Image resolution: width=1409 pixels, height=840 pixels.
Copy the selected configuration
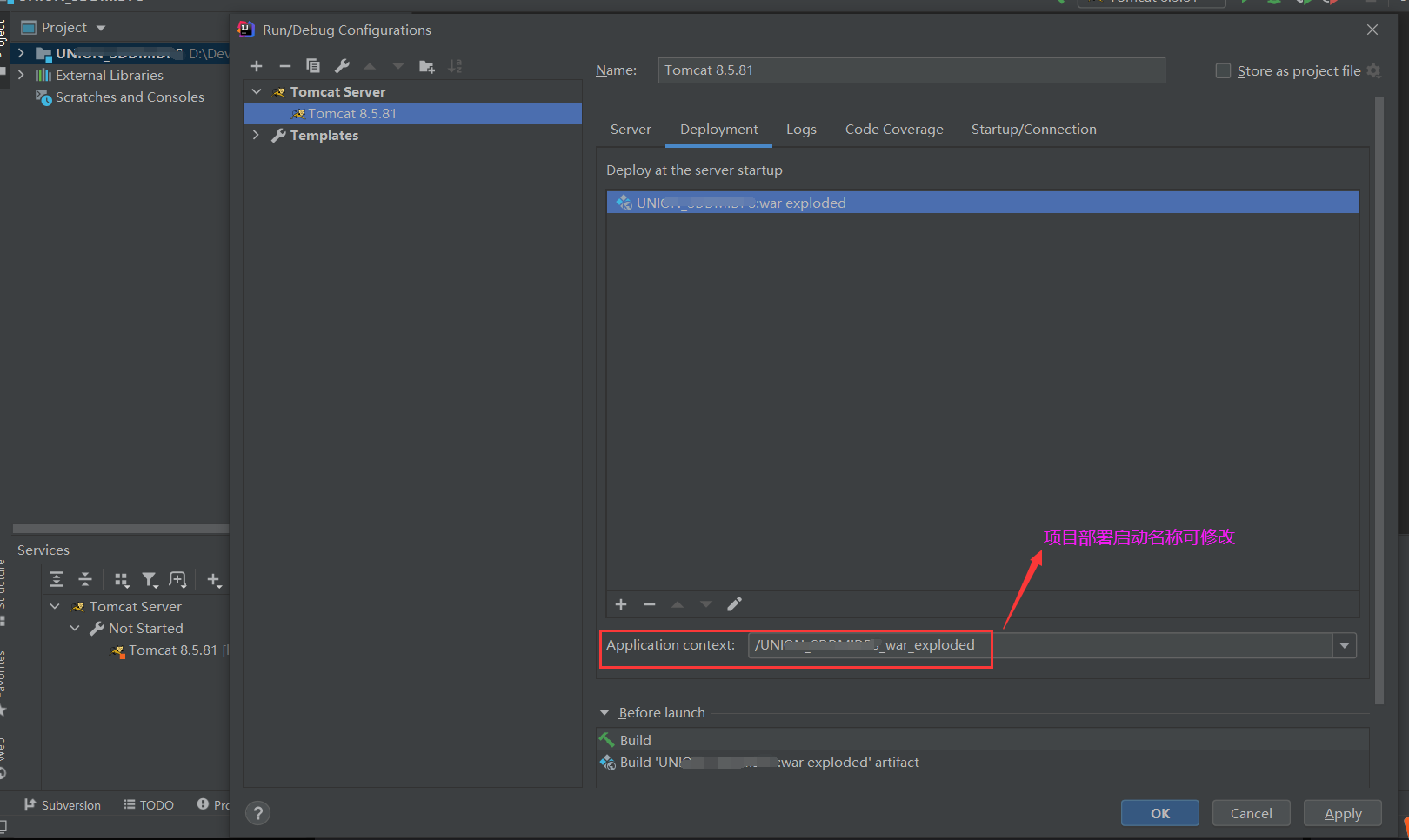click(x=313, y=66)
